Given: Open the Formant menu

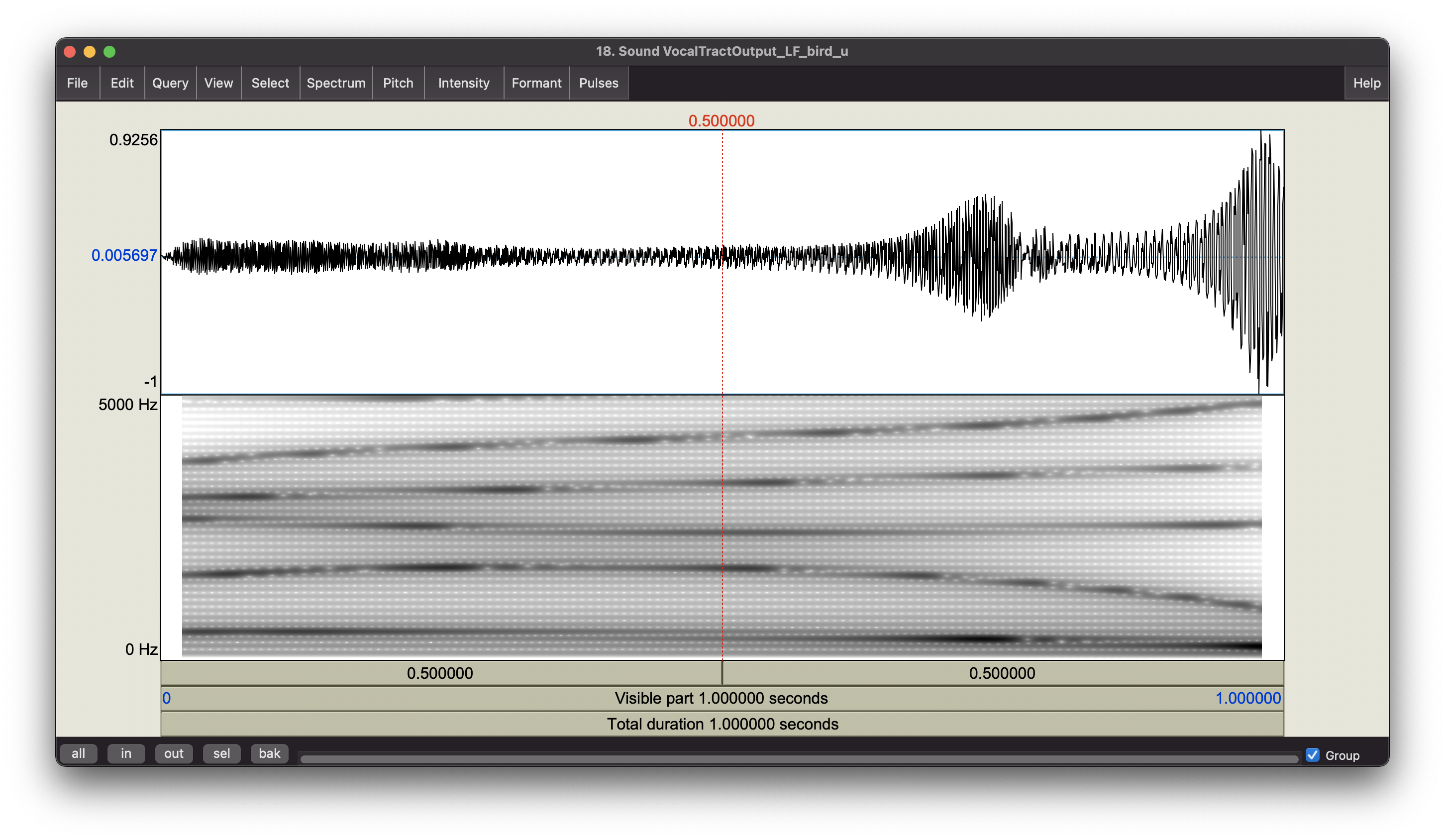Looking at the screenshot, I should 536,83.
